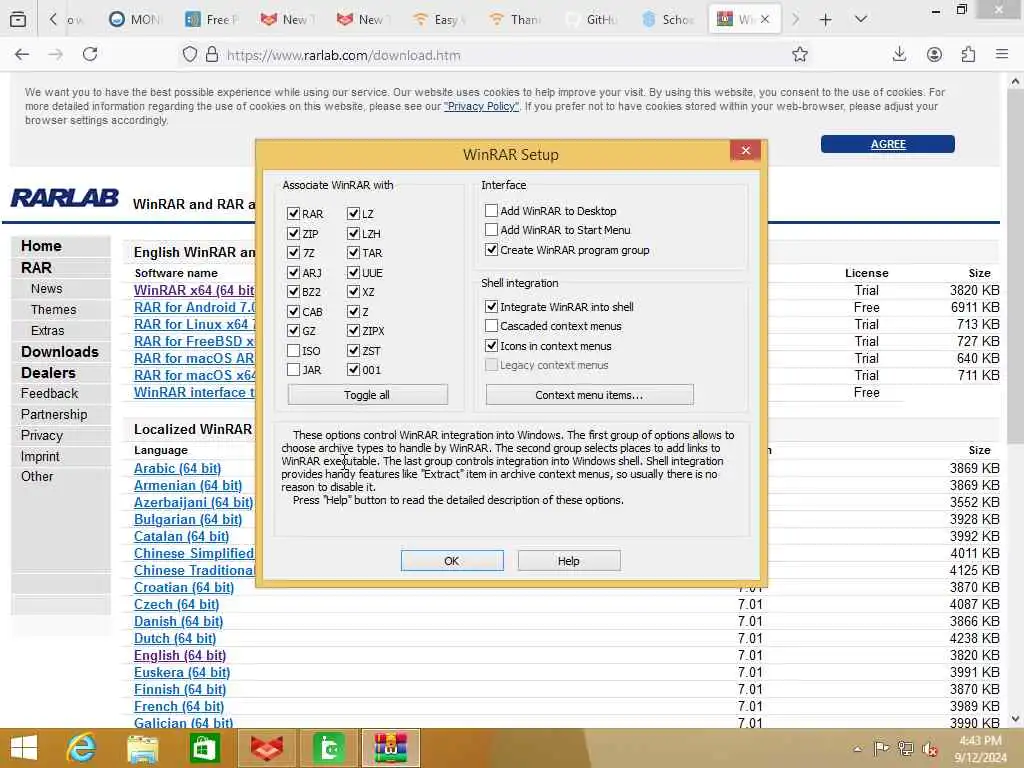Open the Windows Start button
Viewport: 1024px width, 768px height.
[x=24, y=748]
